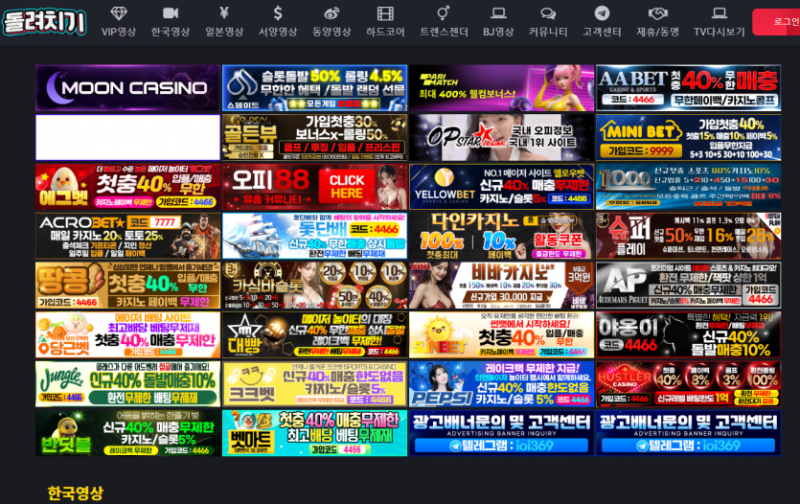Click the 서양영상 dollar sign icon
Viewport: 800px width, 504px height.
(278, 13)
